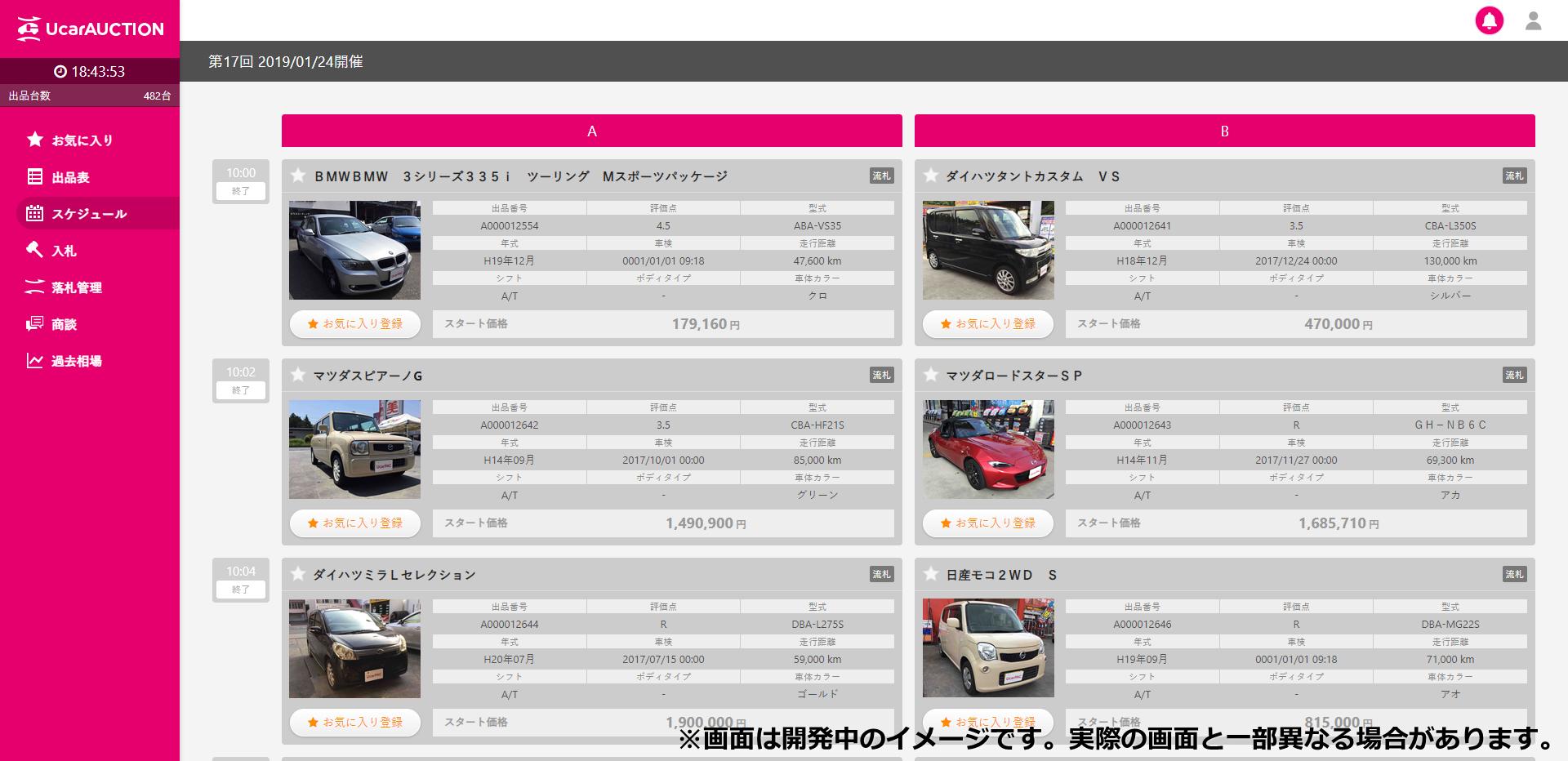Open the notification bell icon
The height and width of the screenshot is (761, 1568).
(x=1489, y=20)
